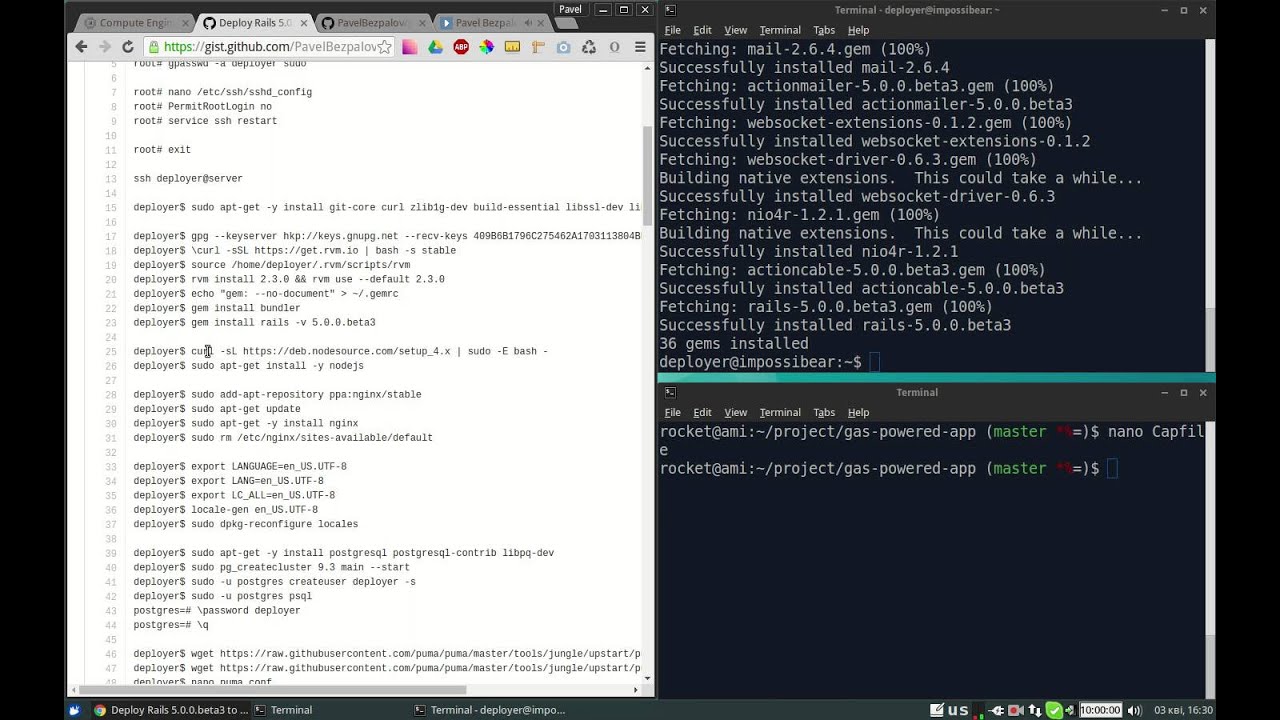Click the rocket@ami prompt in lower terminal
Viewport: 1280px width, 720px height.
point(879,469)
